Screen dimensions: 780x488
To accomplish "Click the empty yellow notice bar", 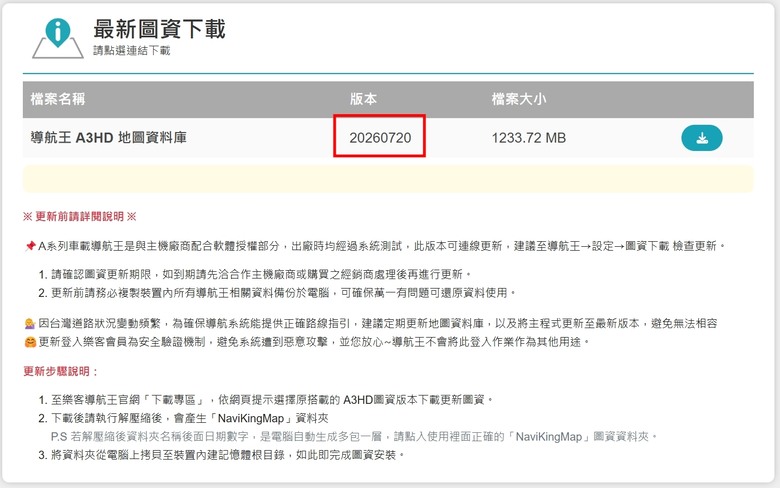I will pyautogui.click(x=388, y=179).
